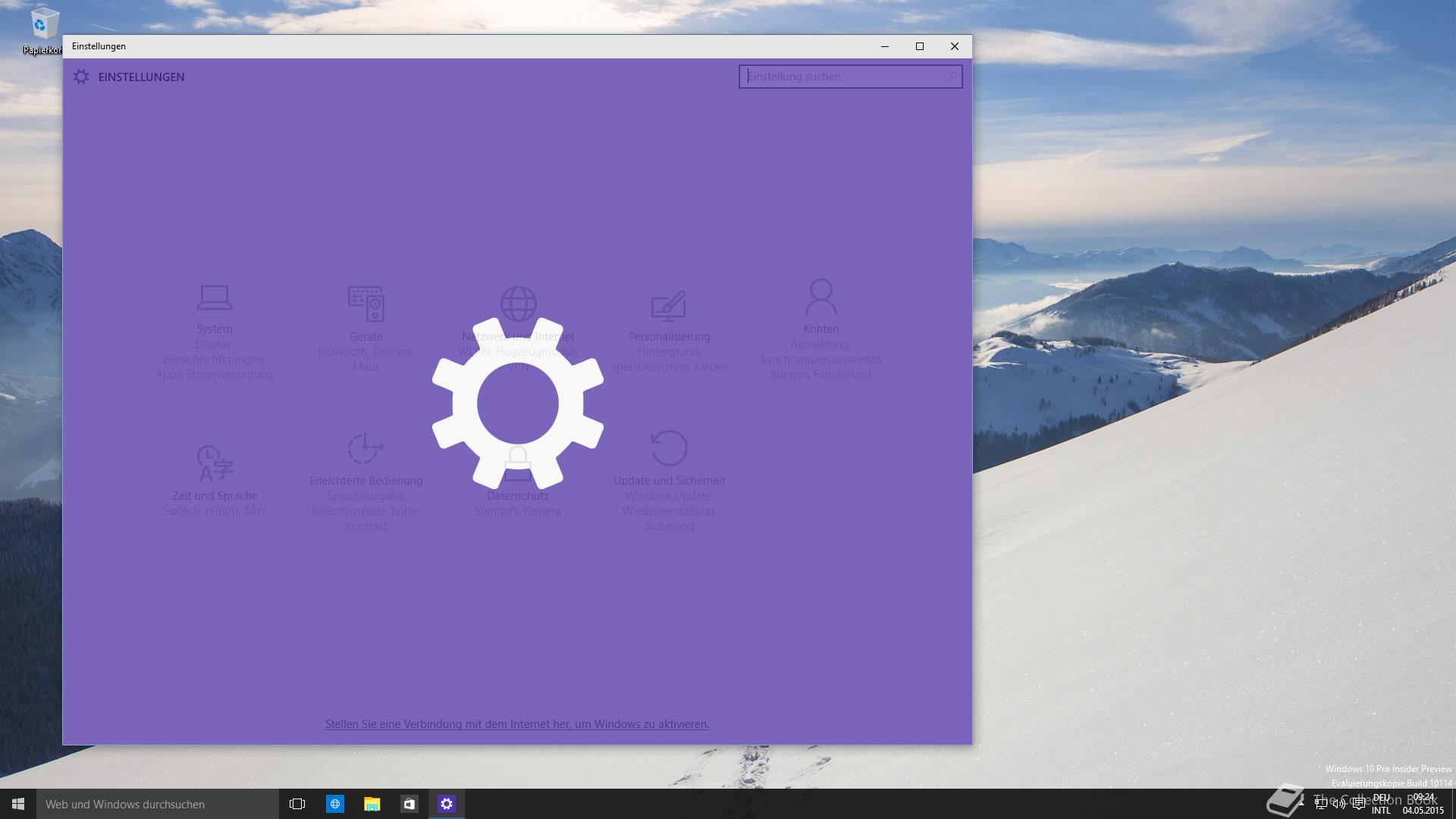The image size is (1456, 819).
Task: Click the Web und Windows durchsuchen box
Action: pyautogui.click(x=158, y=804)
